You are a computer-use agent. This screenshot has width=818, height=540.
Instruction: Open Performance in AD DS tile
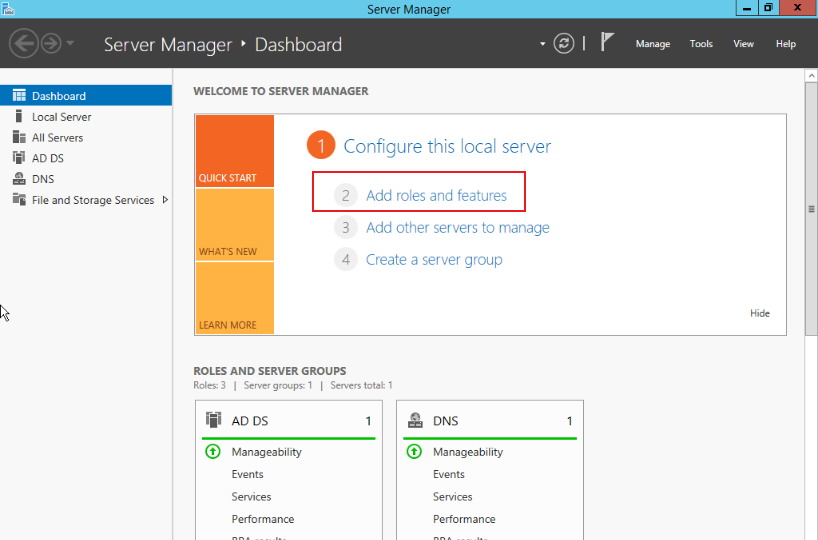pyautogui.click(x=263, y=519)
